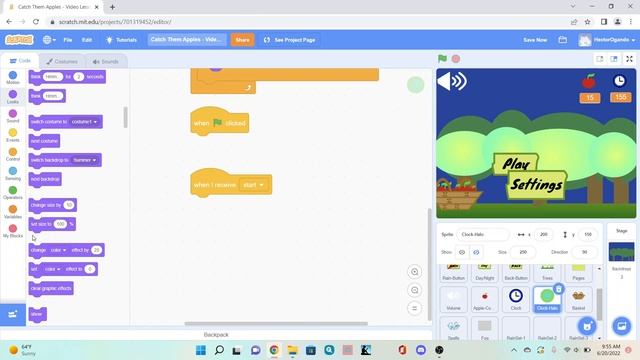Click the blocks palette vertical scrollbar
This screenshot has width=640, height=360.
[x=125, y=118]
